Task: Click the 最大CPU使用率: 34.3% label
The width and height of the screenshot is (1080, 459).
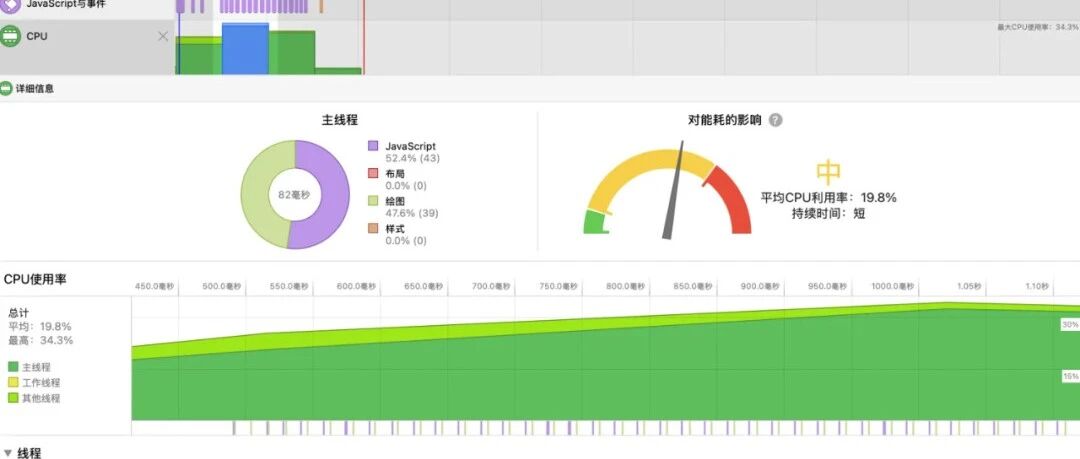Action: [x=1038, y=27]
